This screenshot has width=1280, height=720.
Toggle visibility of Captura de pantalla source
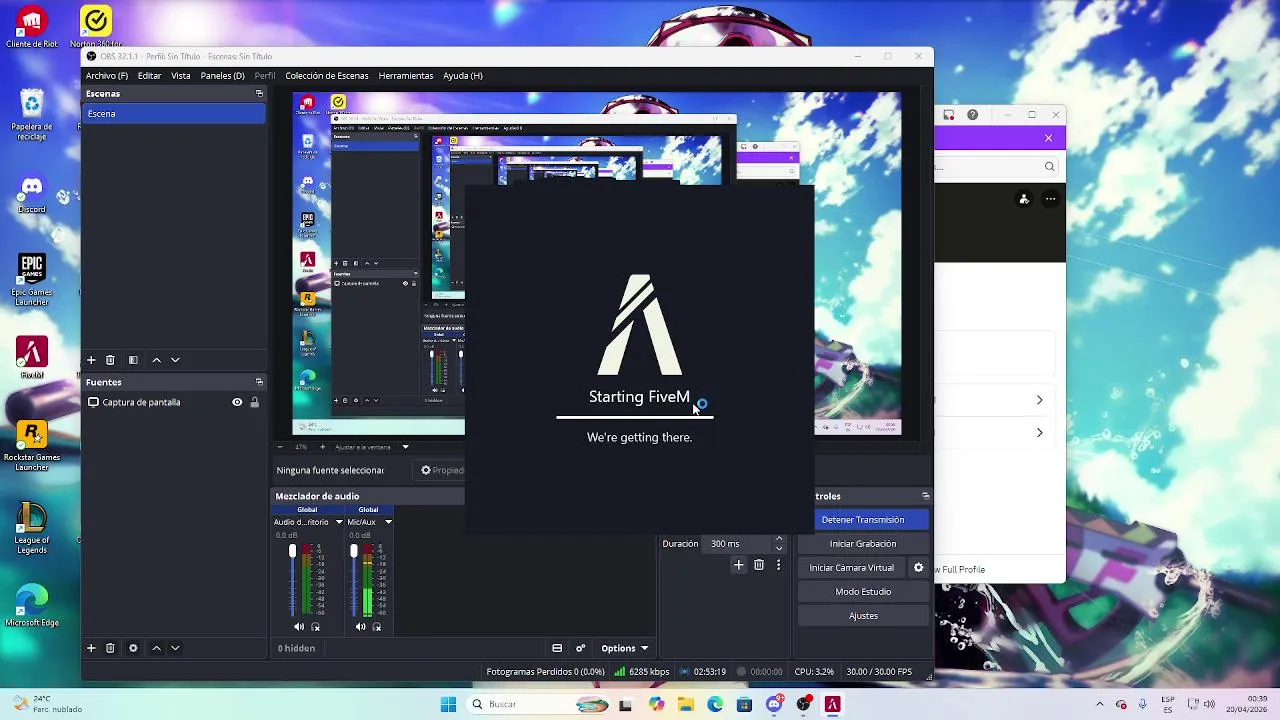click(x=237, y=402)
